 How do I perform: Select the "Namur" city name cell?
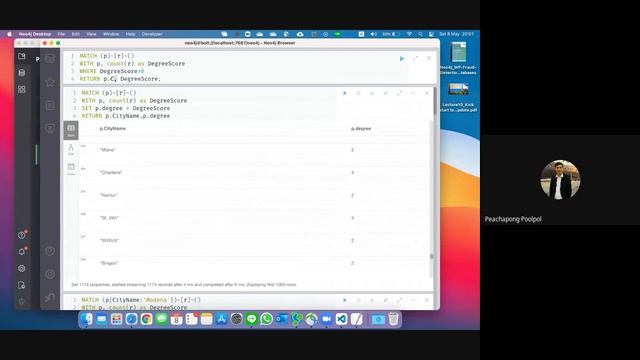pyautogui.click(x=109, y=195)
